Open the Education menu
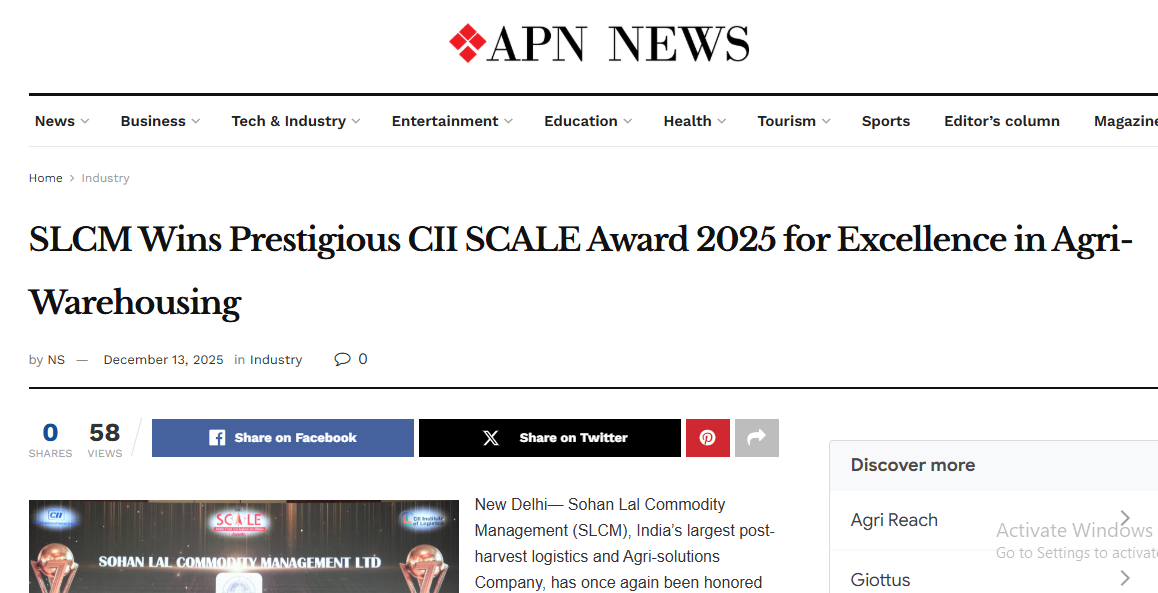 (x=587, y=121)
